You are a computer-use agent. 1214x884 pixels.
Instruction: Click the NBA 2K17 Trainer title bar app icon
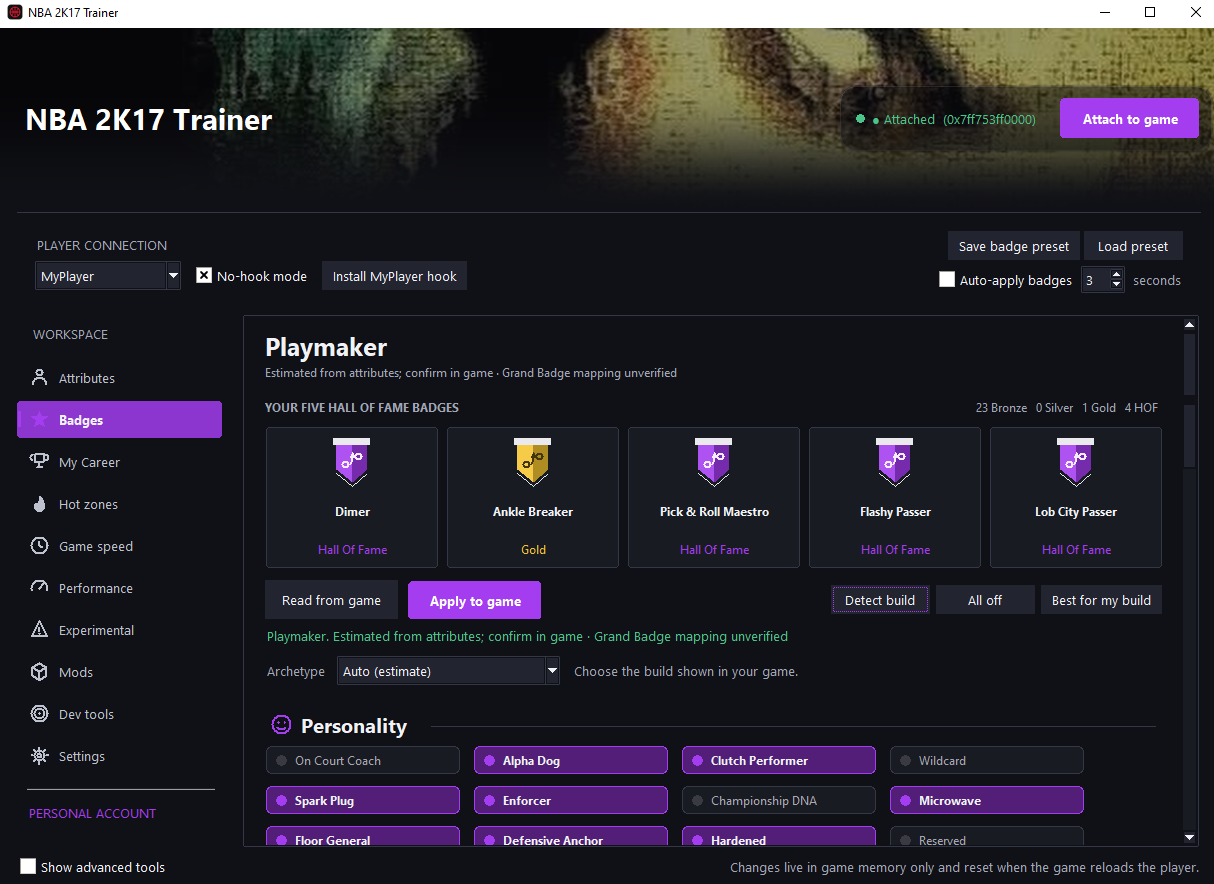coord(15,13)
